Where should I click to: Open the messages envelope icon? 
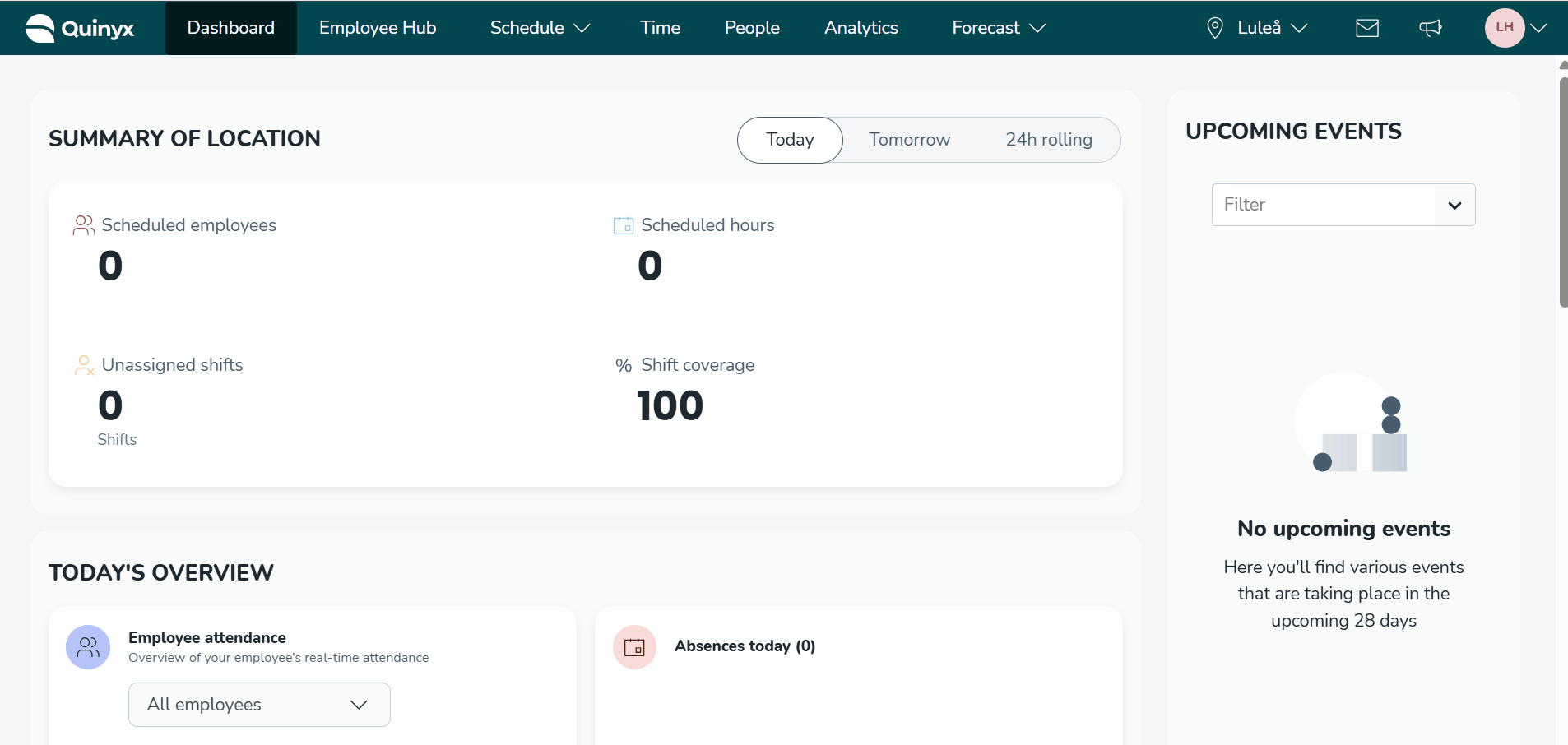(x=1367, y=28)
